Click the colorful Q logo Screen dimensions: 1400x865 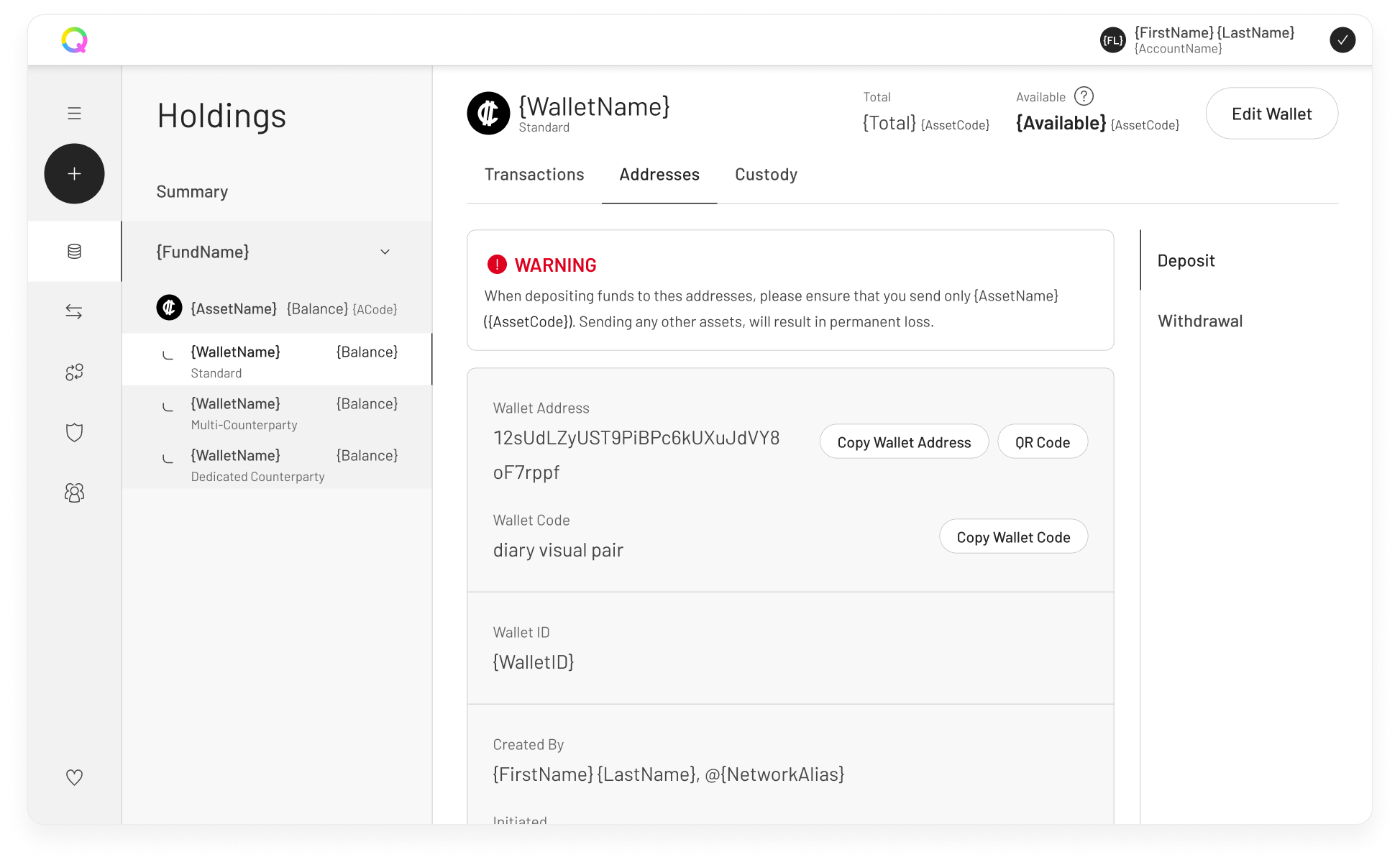click(75, 40)
